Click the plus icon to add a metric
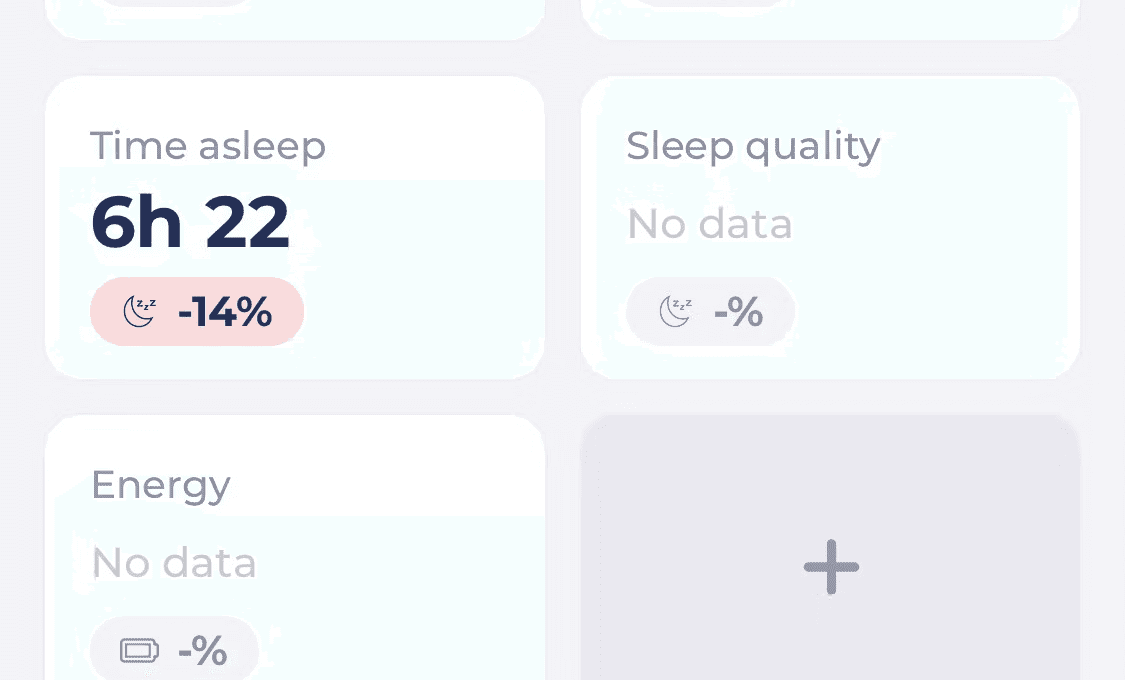The image size is (1125, 680). click(x=831, y=567)
